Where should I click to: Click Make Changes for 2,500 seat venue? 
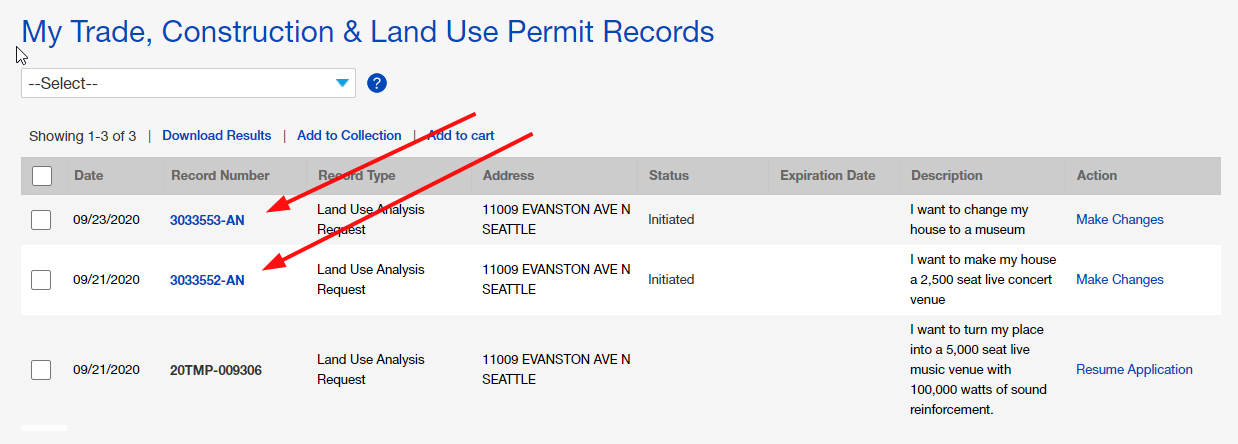click(1119, 280)
